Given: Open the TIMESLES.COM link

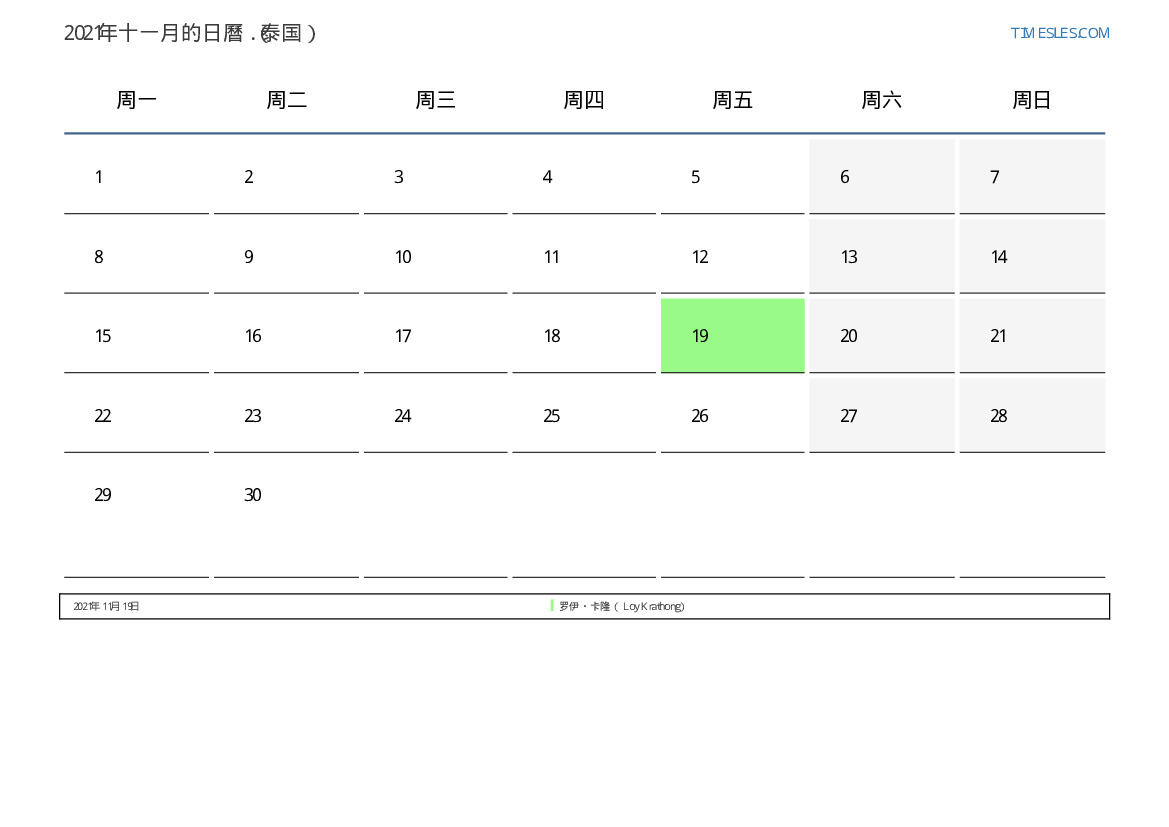Looking at the screenshot, I should [1059, 33].
